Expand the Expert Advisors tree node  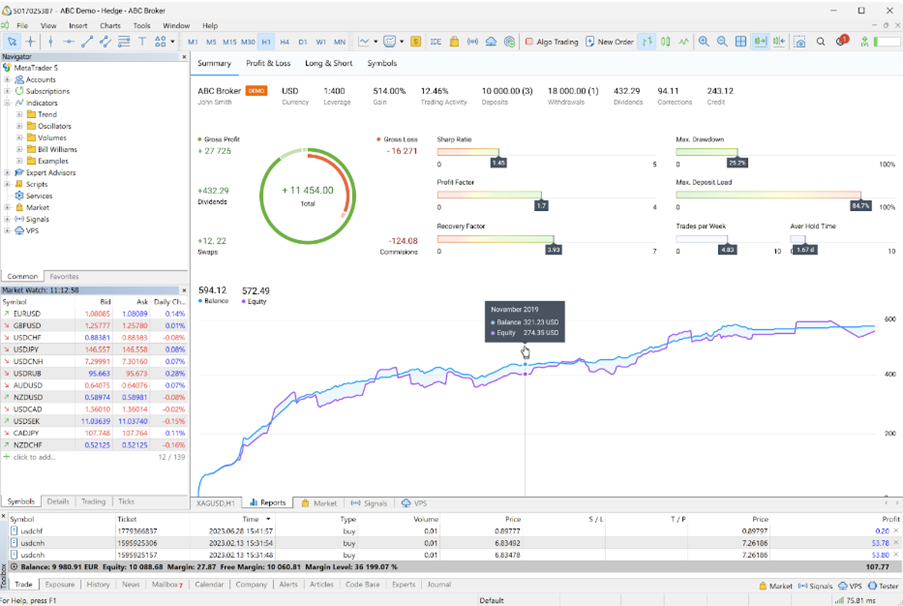point(8,173)
